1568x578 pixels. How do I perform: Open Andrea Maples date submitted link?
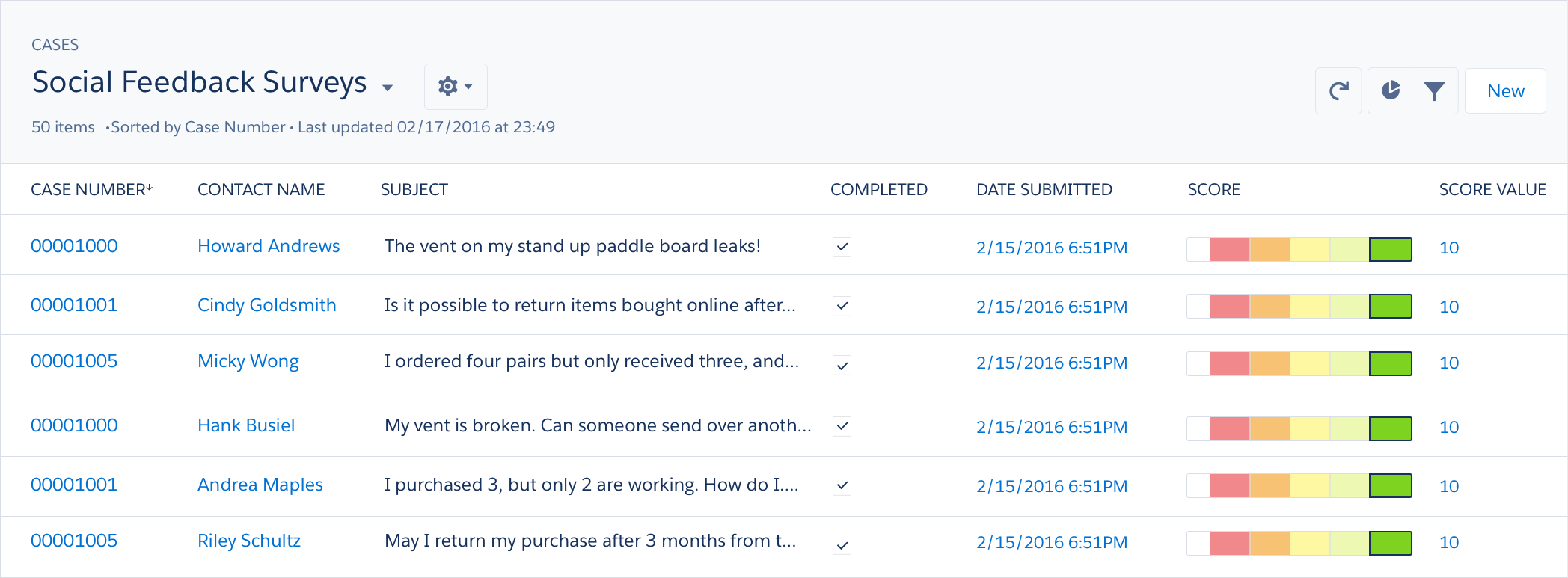1051,486
